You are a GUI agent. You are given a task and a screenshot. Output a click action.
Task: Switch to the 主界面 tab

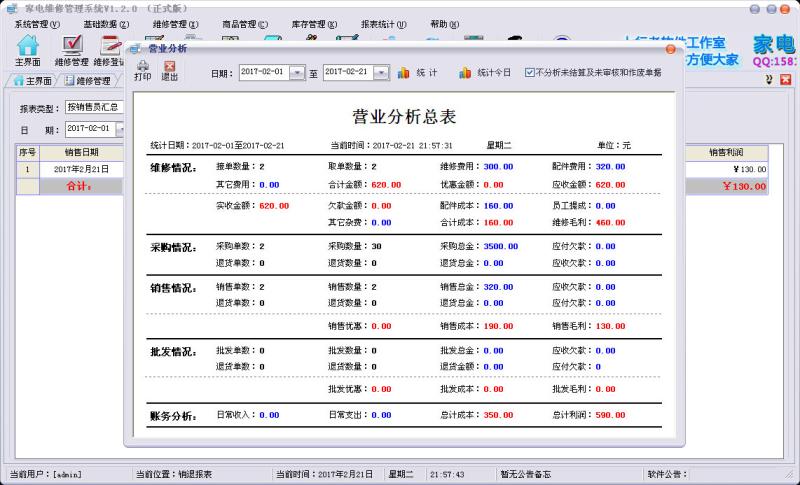(32, 81)
